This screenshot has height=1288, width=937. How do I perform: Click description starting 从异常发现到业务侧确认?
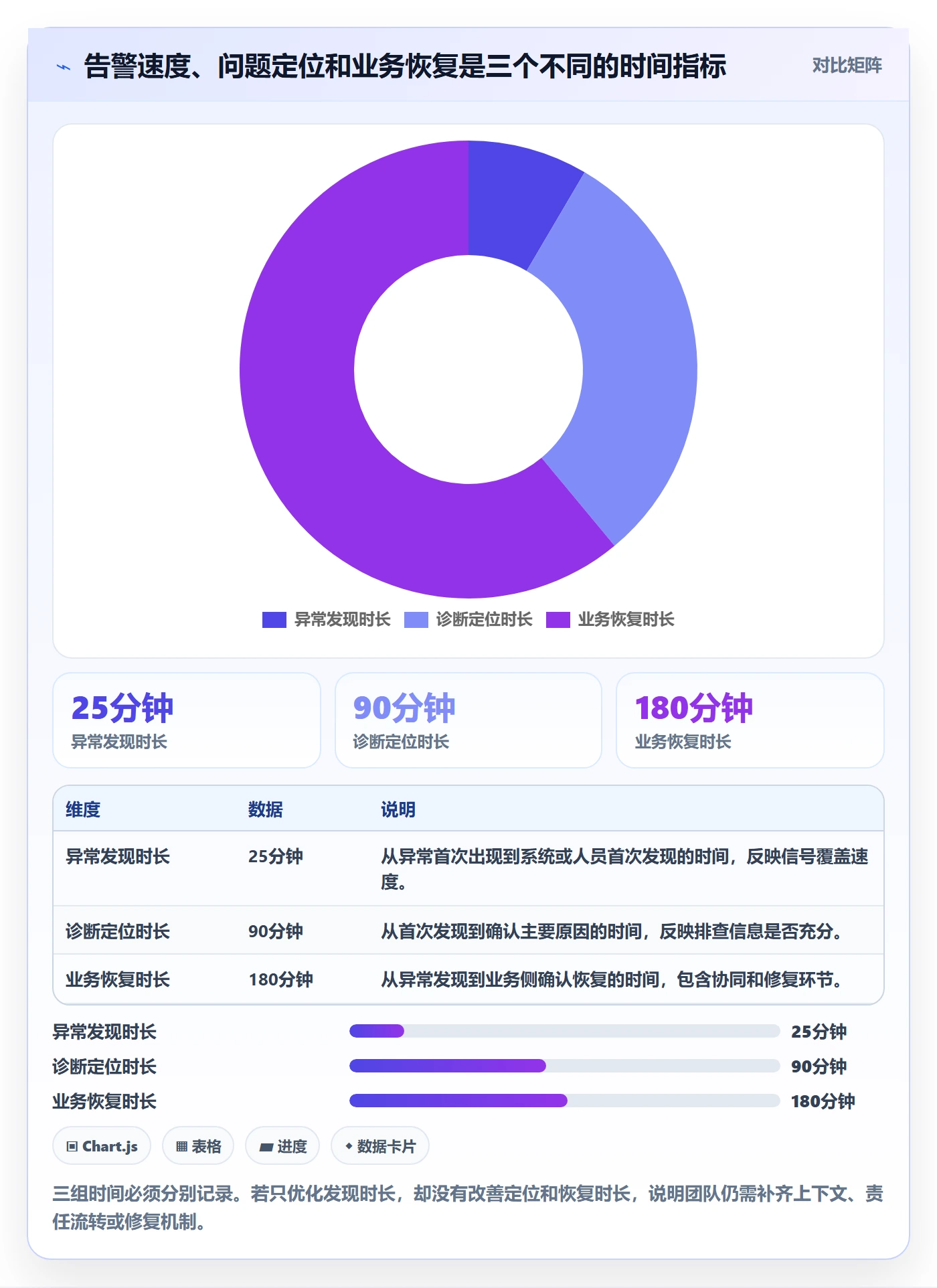coord(612,979)
